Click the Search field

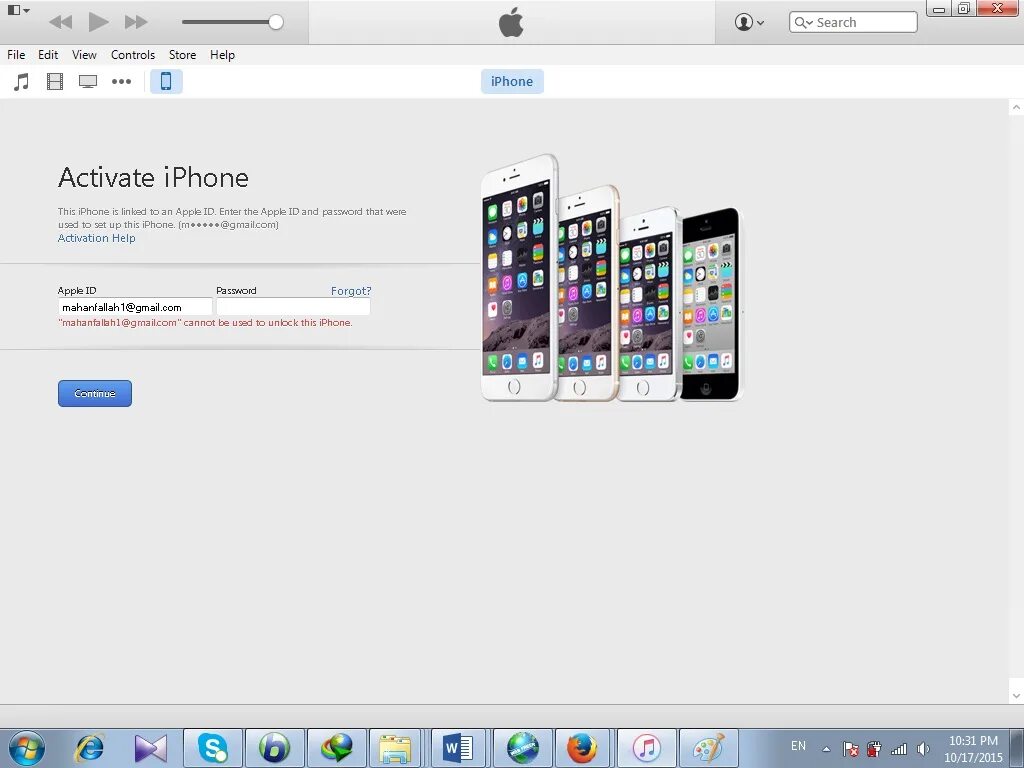[853, 22]
